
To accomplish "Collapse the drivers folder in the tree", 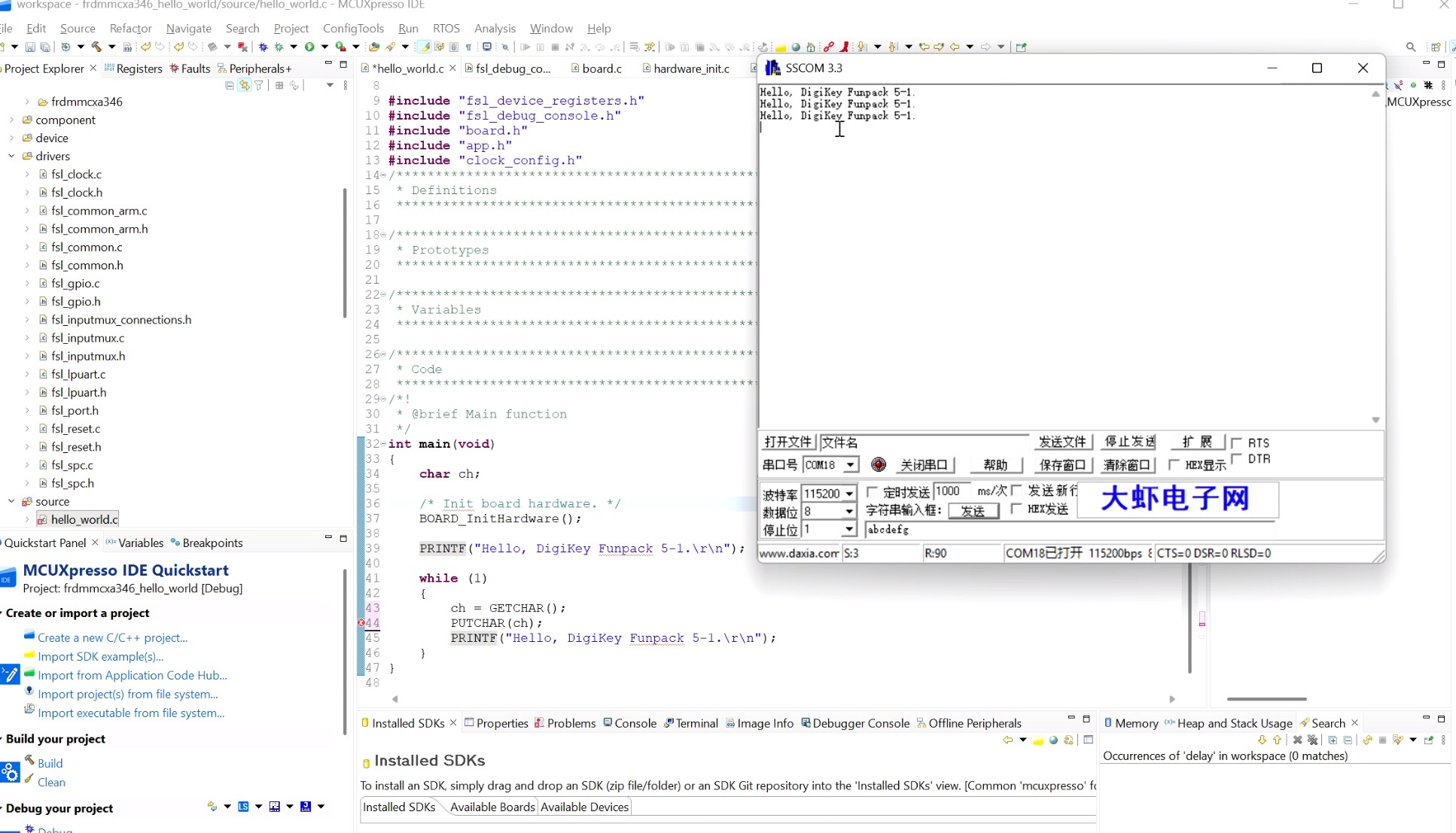I will (x=11, y=156).
